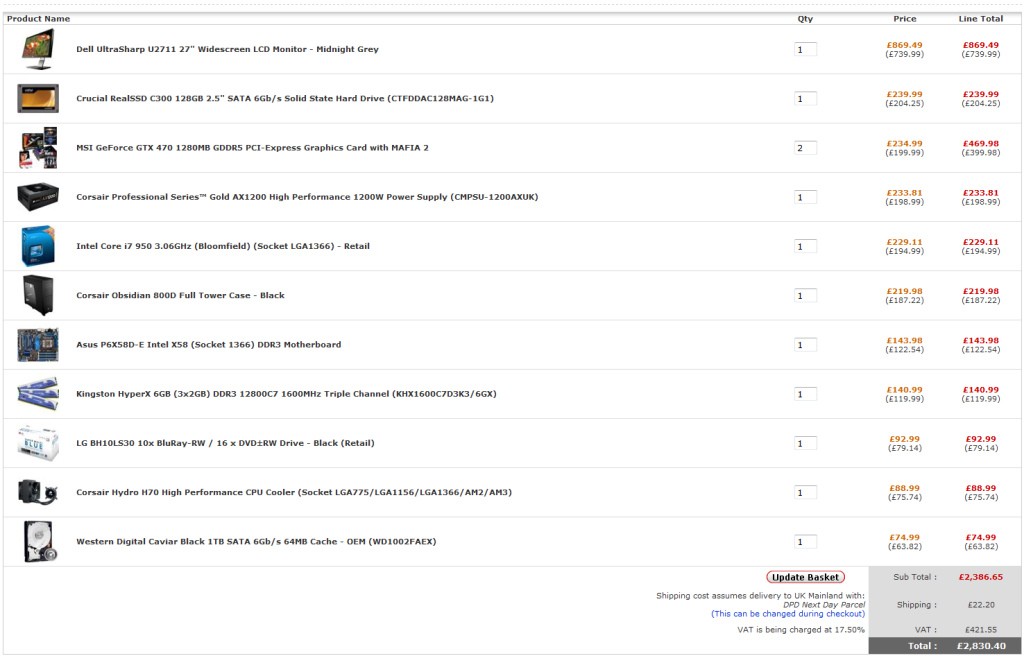Click the LG BluRay drive product image
Screen dimensions: 1024x656
(38, 443)
